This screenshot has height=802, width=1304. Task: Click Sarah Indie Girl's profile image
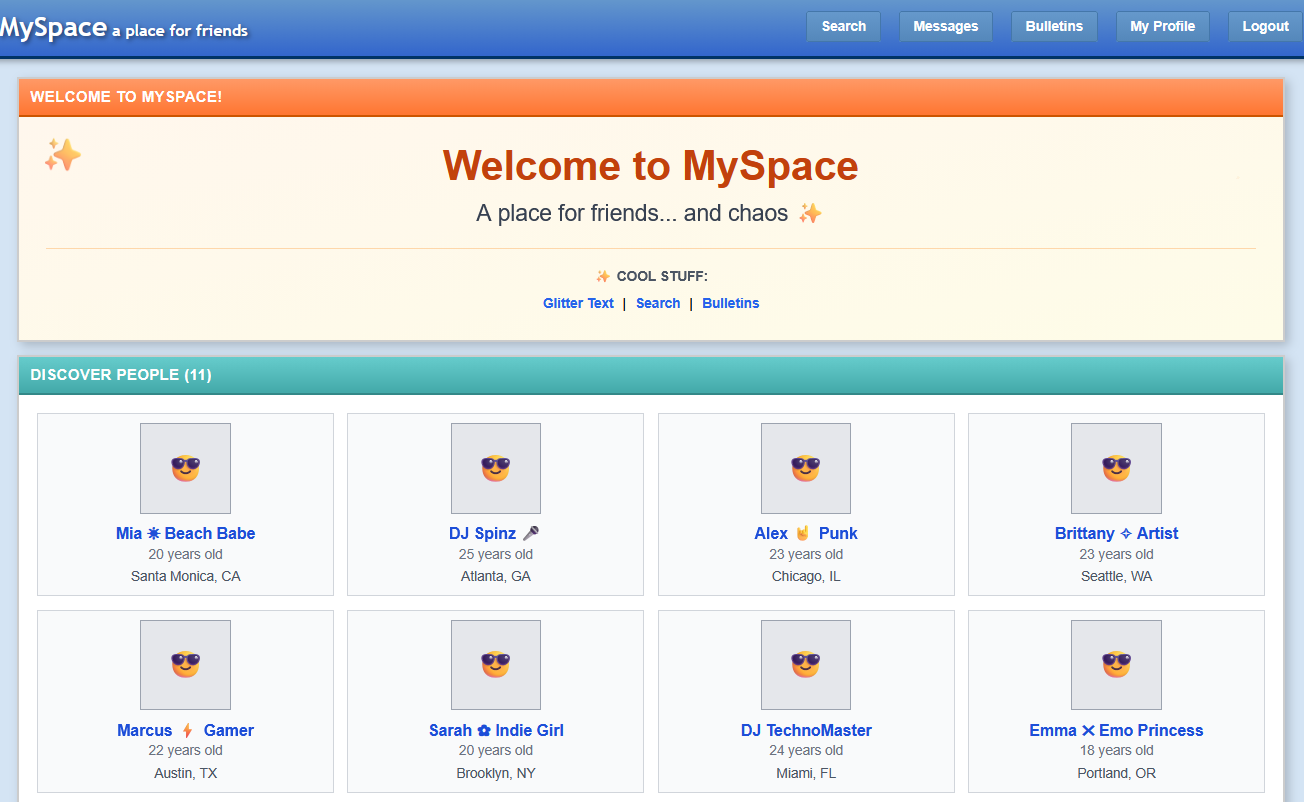(x=495, y=664)
